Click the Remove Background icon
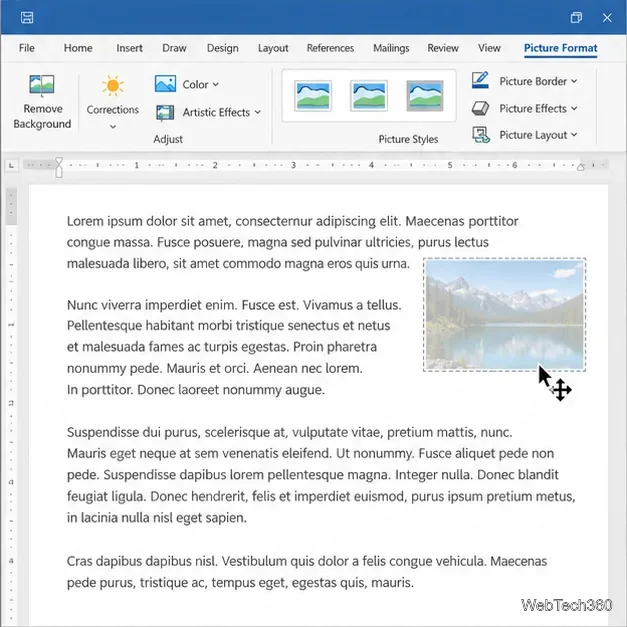 42,84
